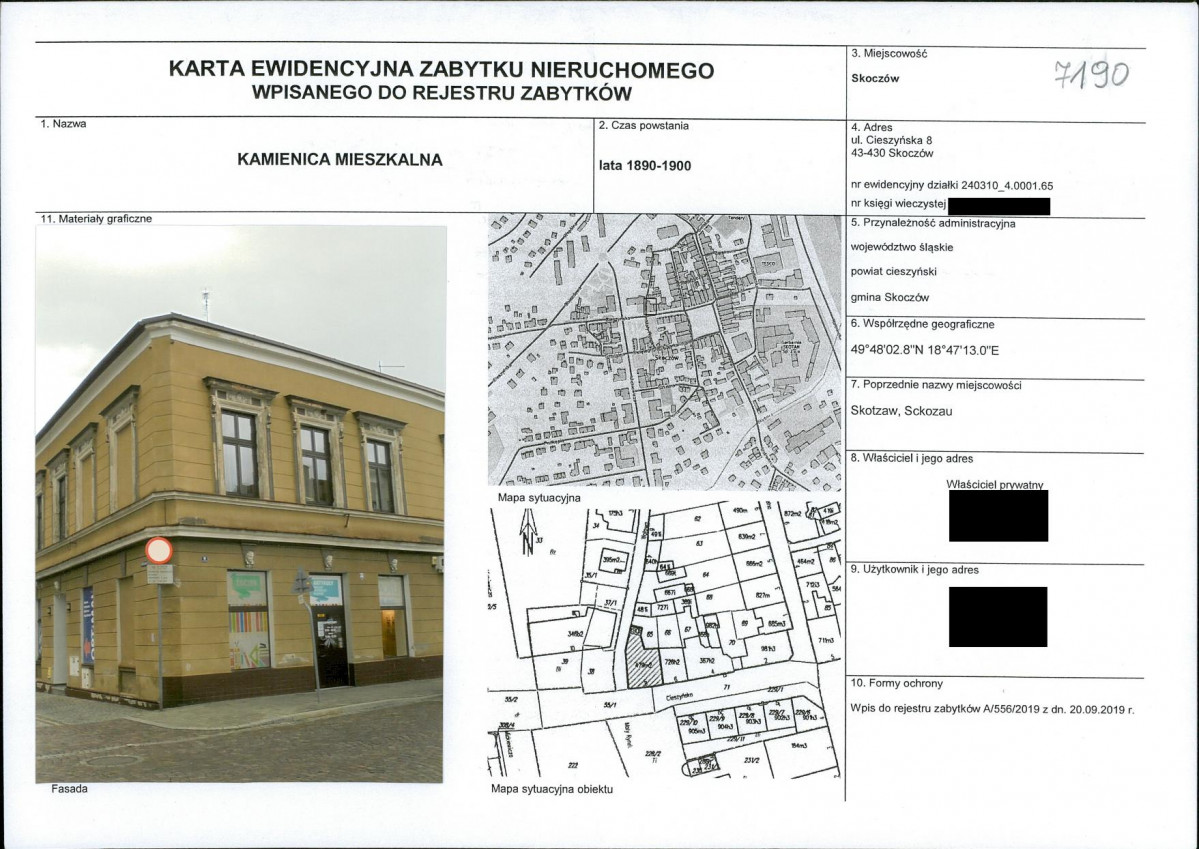Click the redacted owner address box

coord(997,516)
